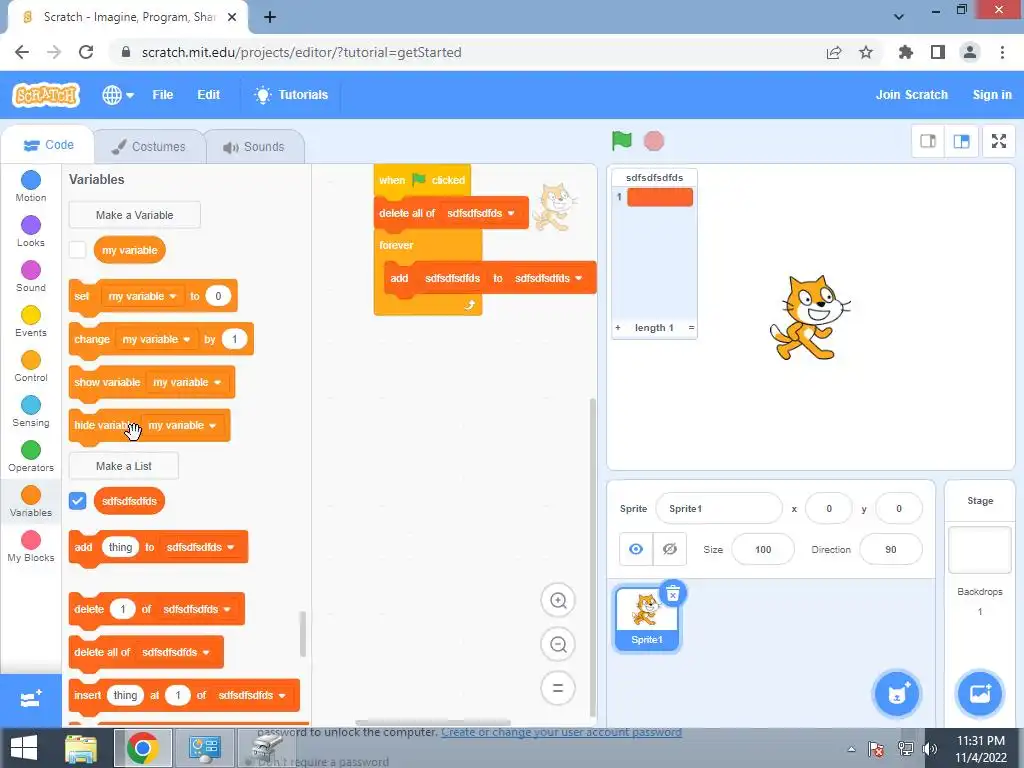The width and height of the screenshot is (1024, 768).
Task: Click the thing field in add block
Action: pyautogui.click(x=120, y=547)
